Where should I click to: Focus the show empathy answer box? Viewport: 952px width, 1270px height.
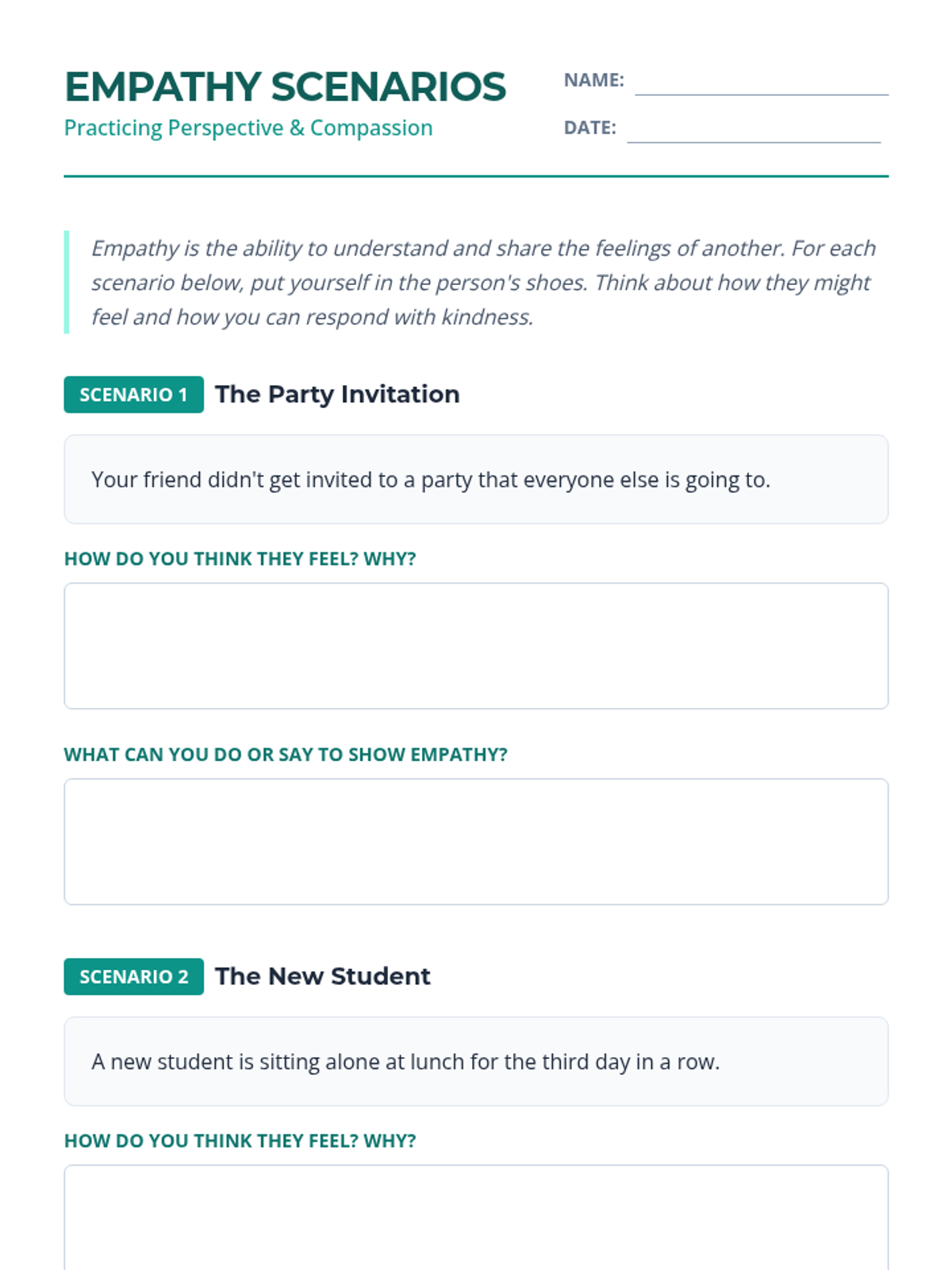pyautogui.click(x=476, y=841)
